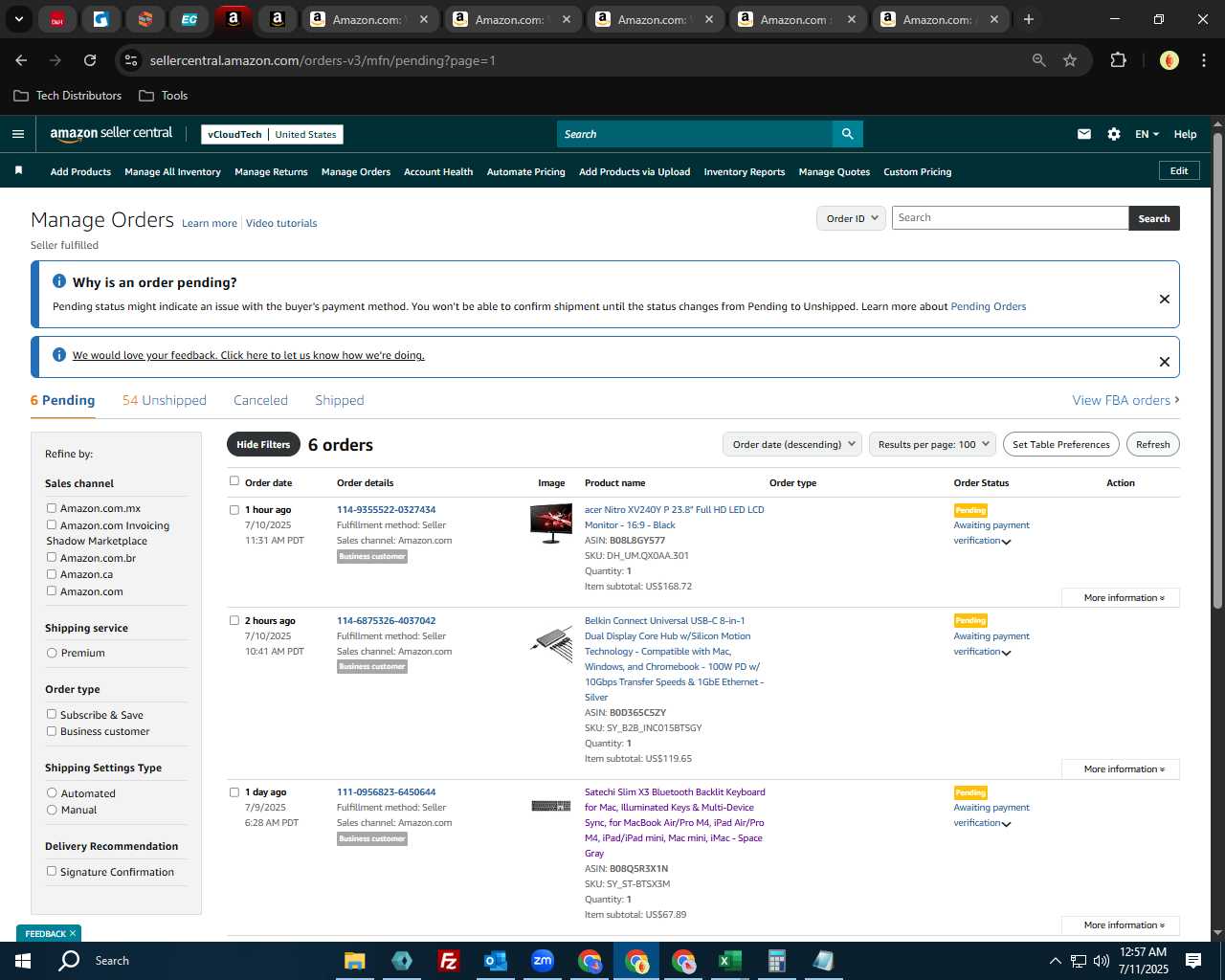
Task: Open the browser extensions puzzle icon
Action: (1118, 60)
